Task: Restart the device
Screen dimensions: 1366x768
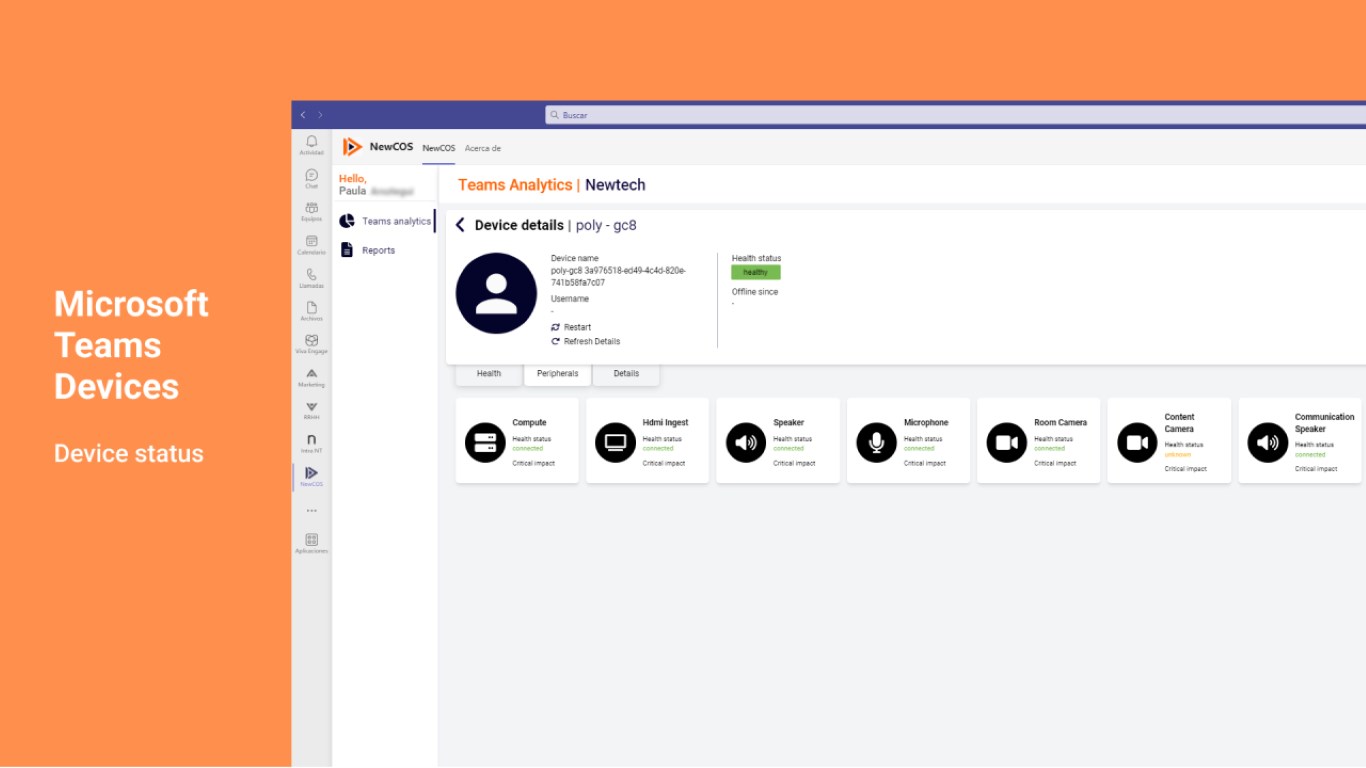Action: (571, 327)
